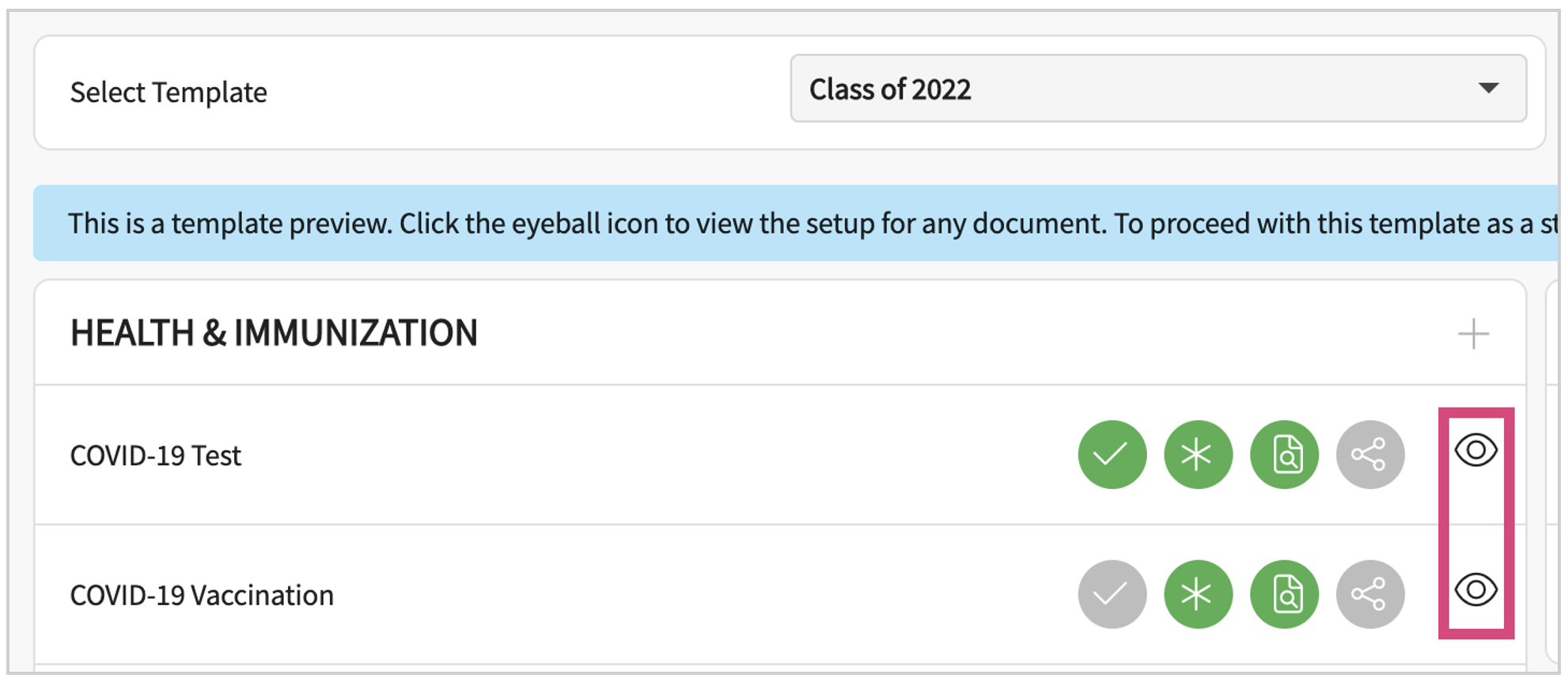Image resolution: width=1568 pixels, height=682 pixels.
Task: Click the COVID-19 Test document name
Action: [x=156, y=456]
